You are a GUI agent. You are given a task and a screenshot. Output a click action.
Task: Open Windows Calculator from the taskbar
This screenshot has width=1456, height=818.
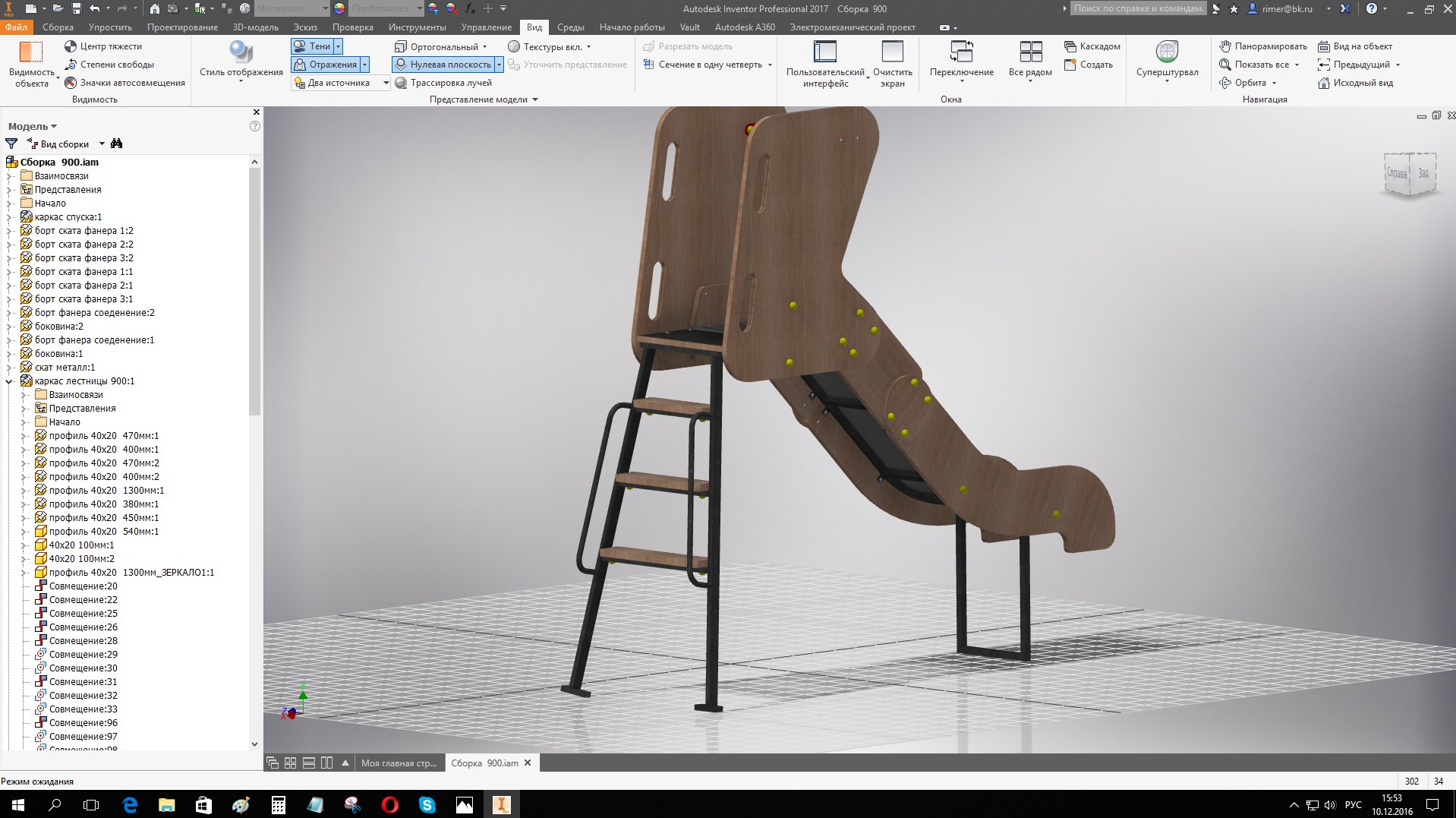278,805
